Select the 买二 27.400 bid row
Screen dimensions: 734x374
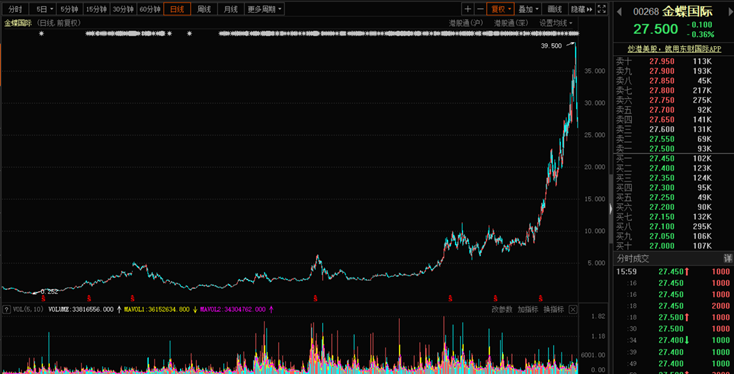674,168
